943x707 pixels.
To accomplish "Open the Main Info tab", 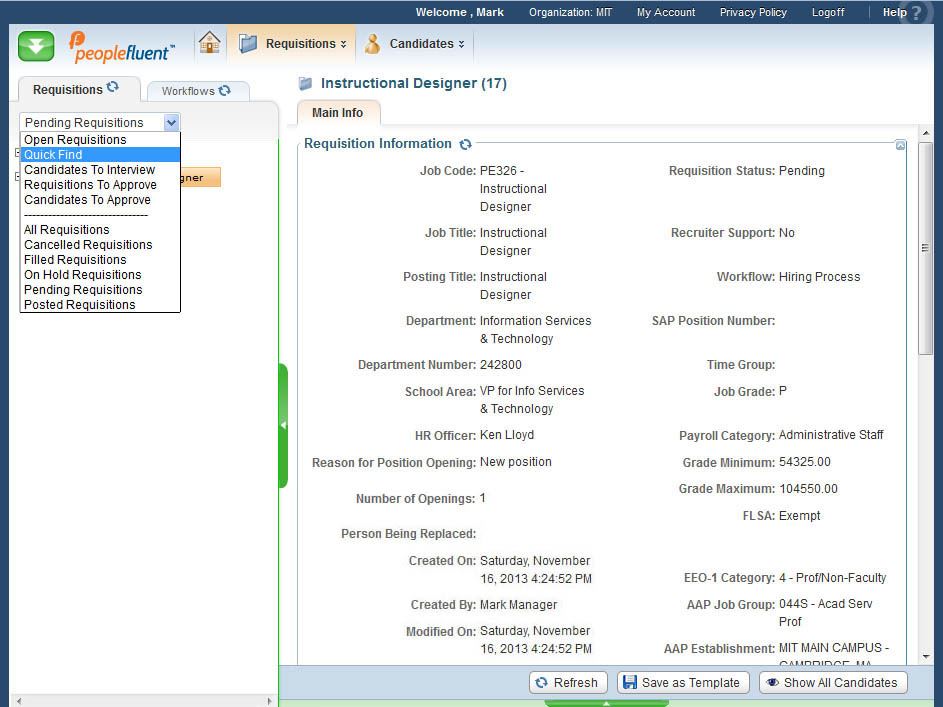I will 338,113.
